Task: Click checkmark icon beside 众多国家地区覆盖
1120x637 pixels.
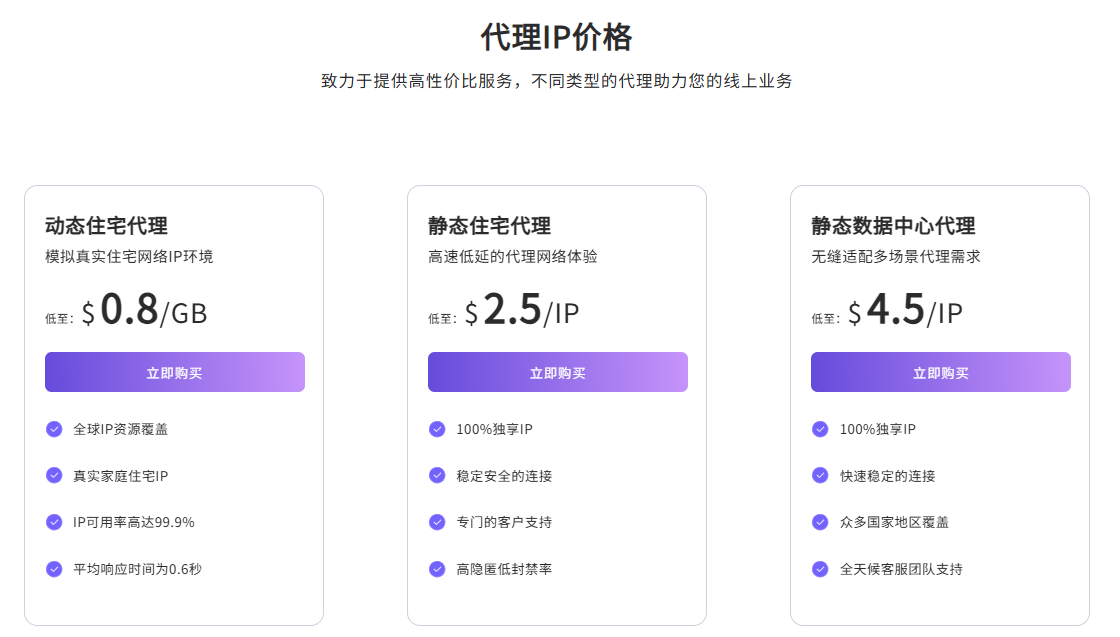Action: pos(820,522)
